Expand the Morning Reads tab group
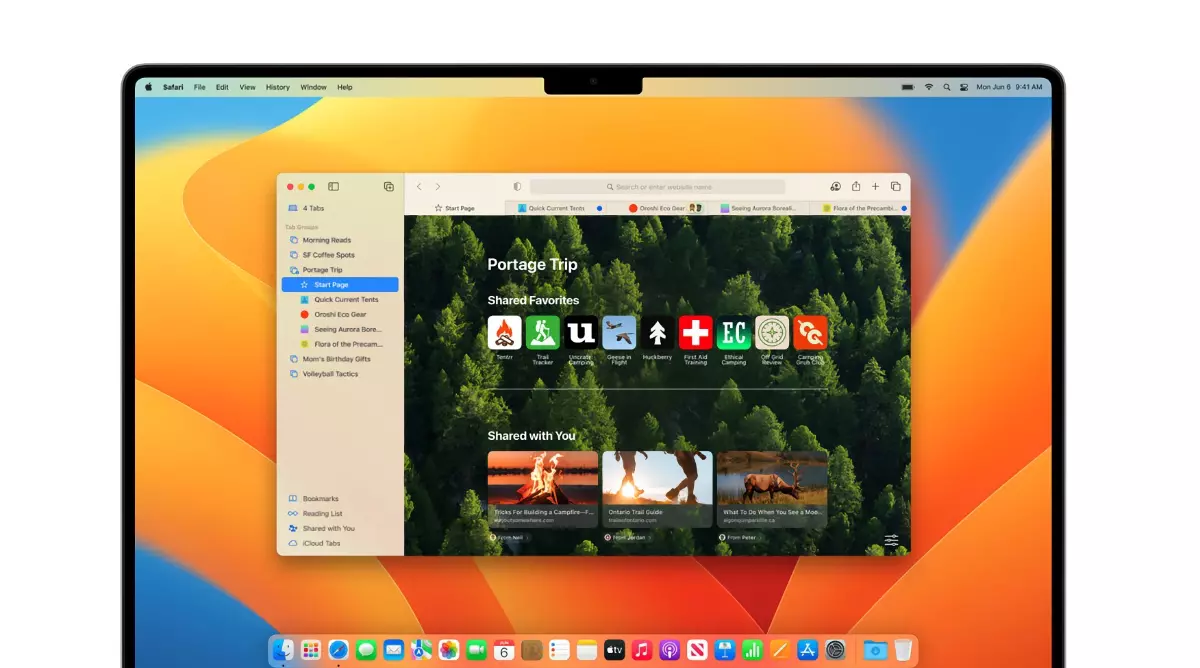The height and width of the screenshot is (668, 1200). point(326,240)
